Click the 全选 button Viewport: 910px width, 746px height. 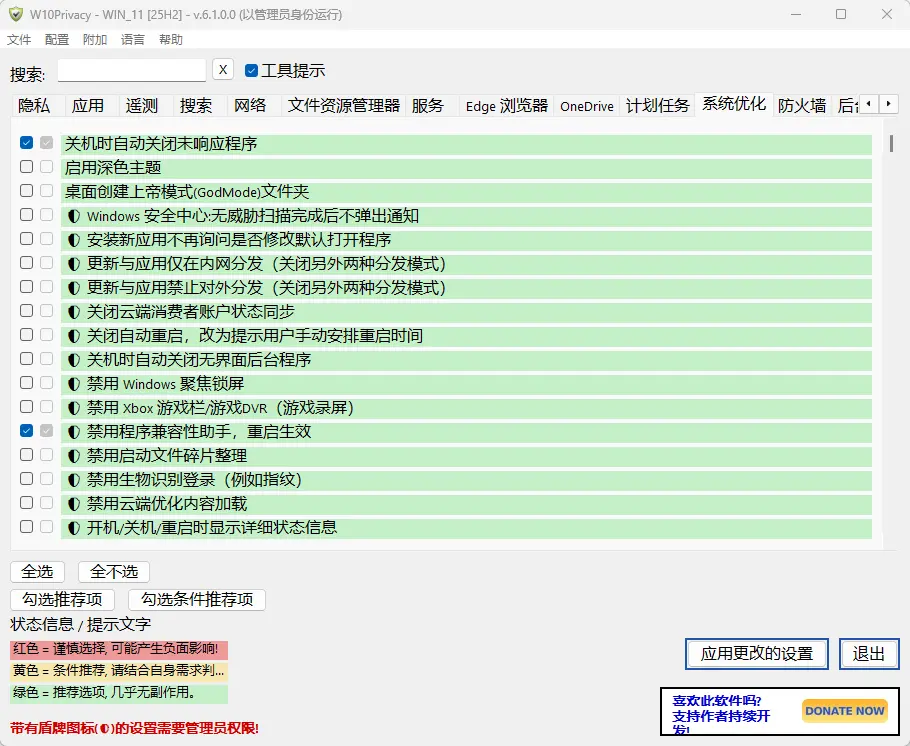tap(37, 572)
